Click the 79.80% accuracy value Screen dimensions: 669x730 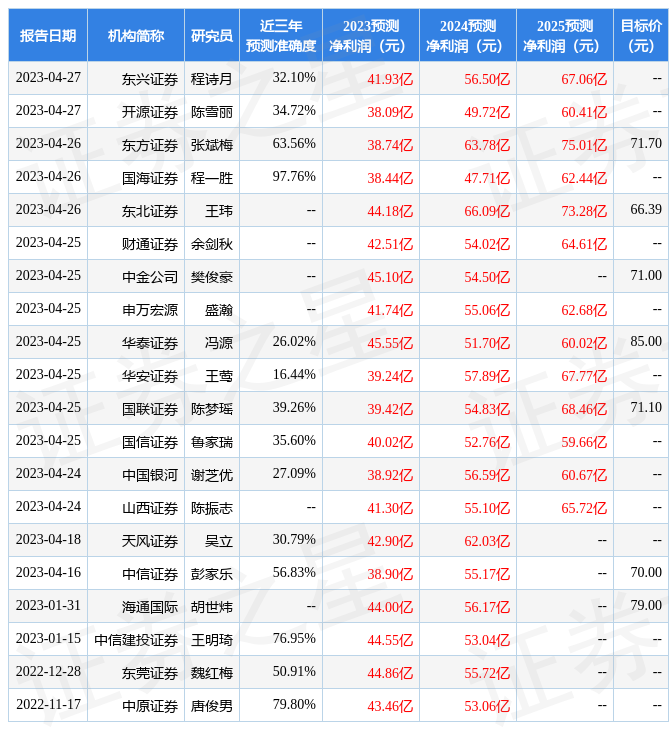294,704
